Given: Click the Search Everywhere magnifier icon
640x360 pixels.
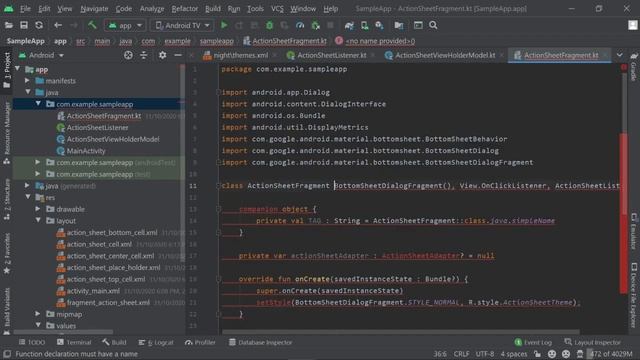Looking at the screenshot, I should point(433,25).
